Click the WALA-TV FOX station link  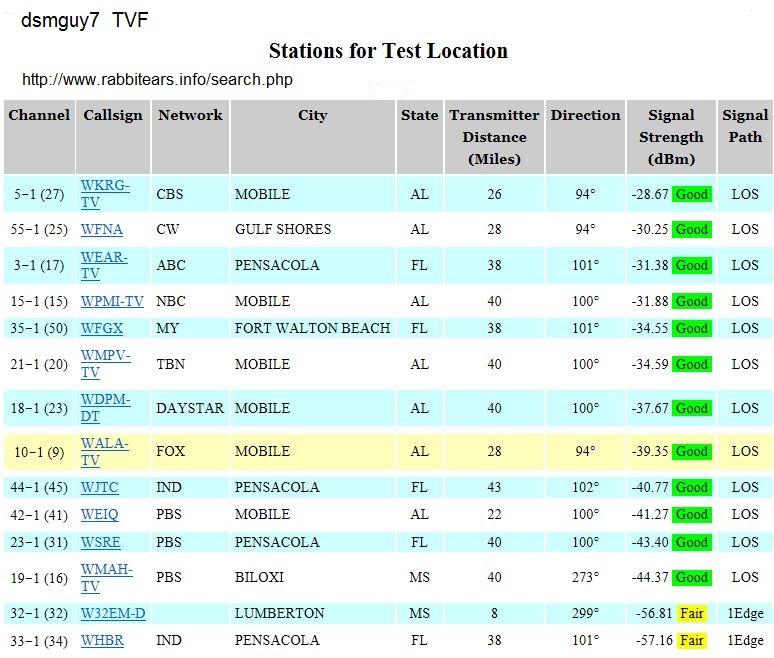[104, 451]
